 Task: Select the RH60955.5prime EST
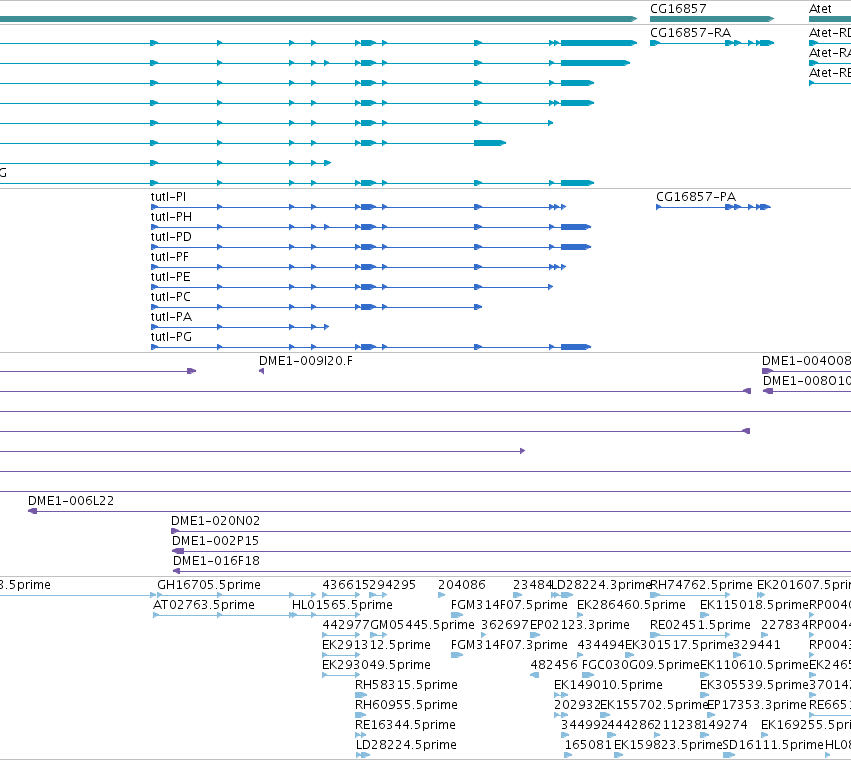pos(360,715)
